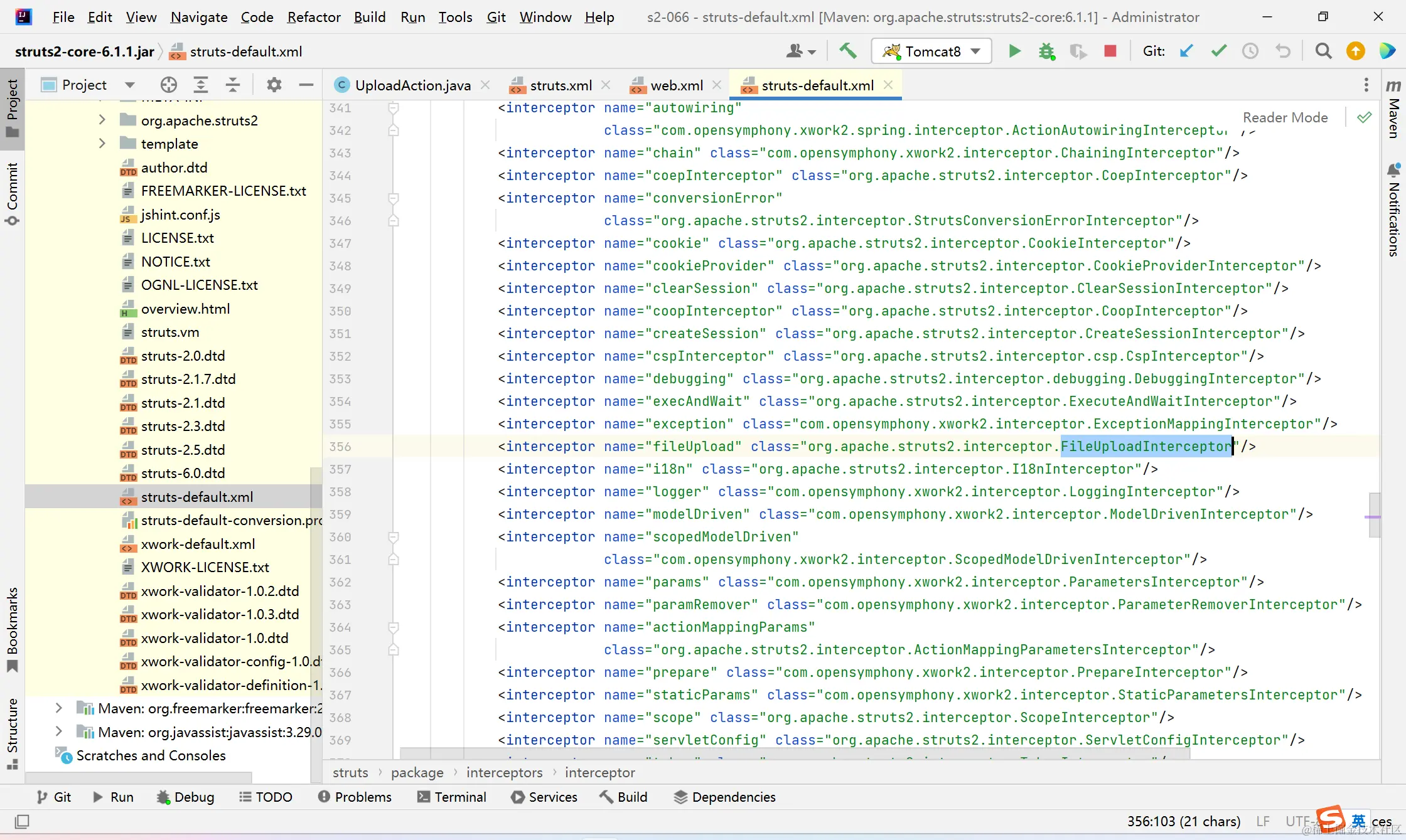Switch to UploadAction.java tab
Viewport: 1406px width, 840px height.
pyautogui.click(x=412, y=85)
